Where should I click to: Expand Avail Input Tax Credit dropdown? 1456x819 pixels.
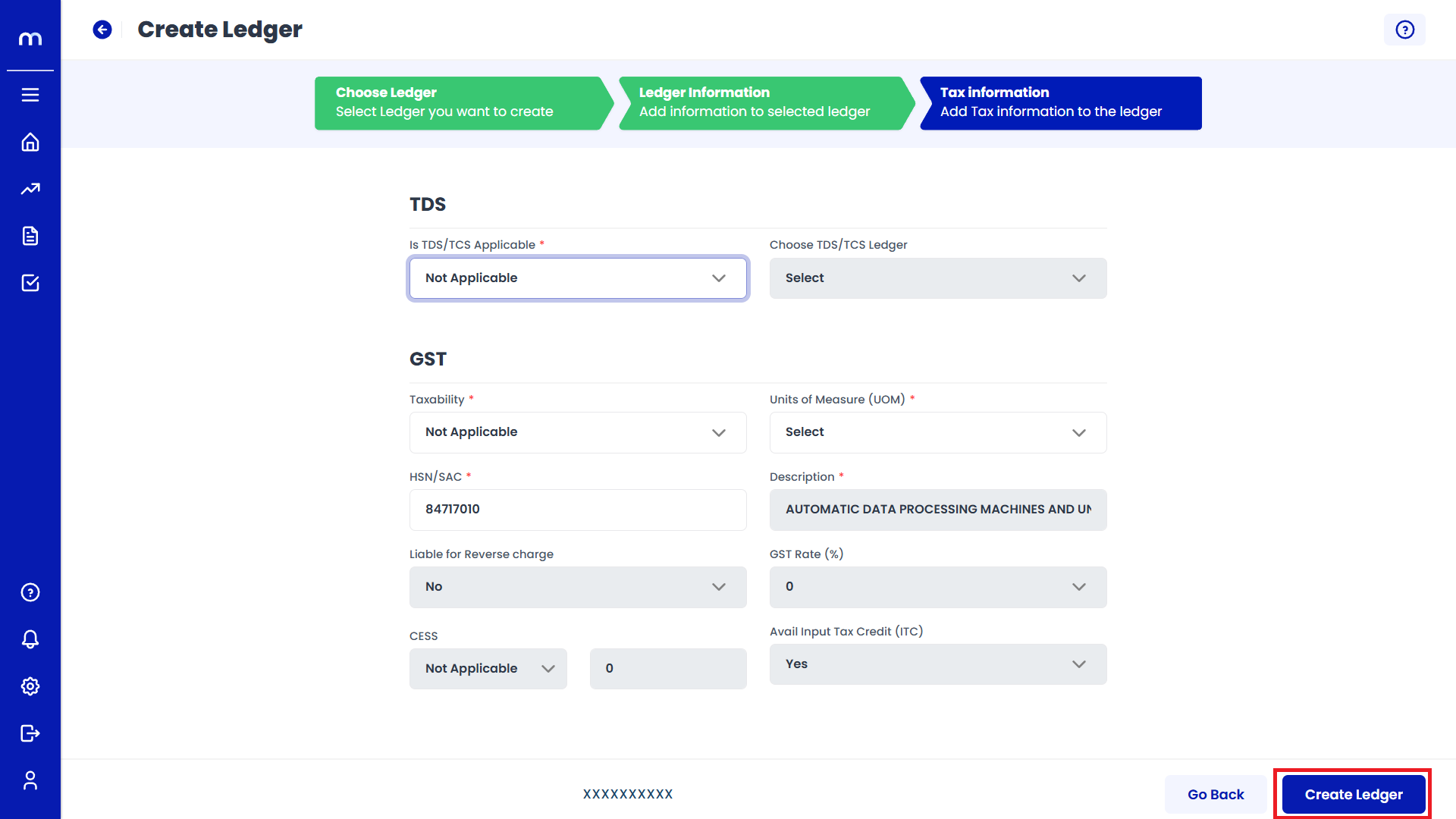point(937,664)
